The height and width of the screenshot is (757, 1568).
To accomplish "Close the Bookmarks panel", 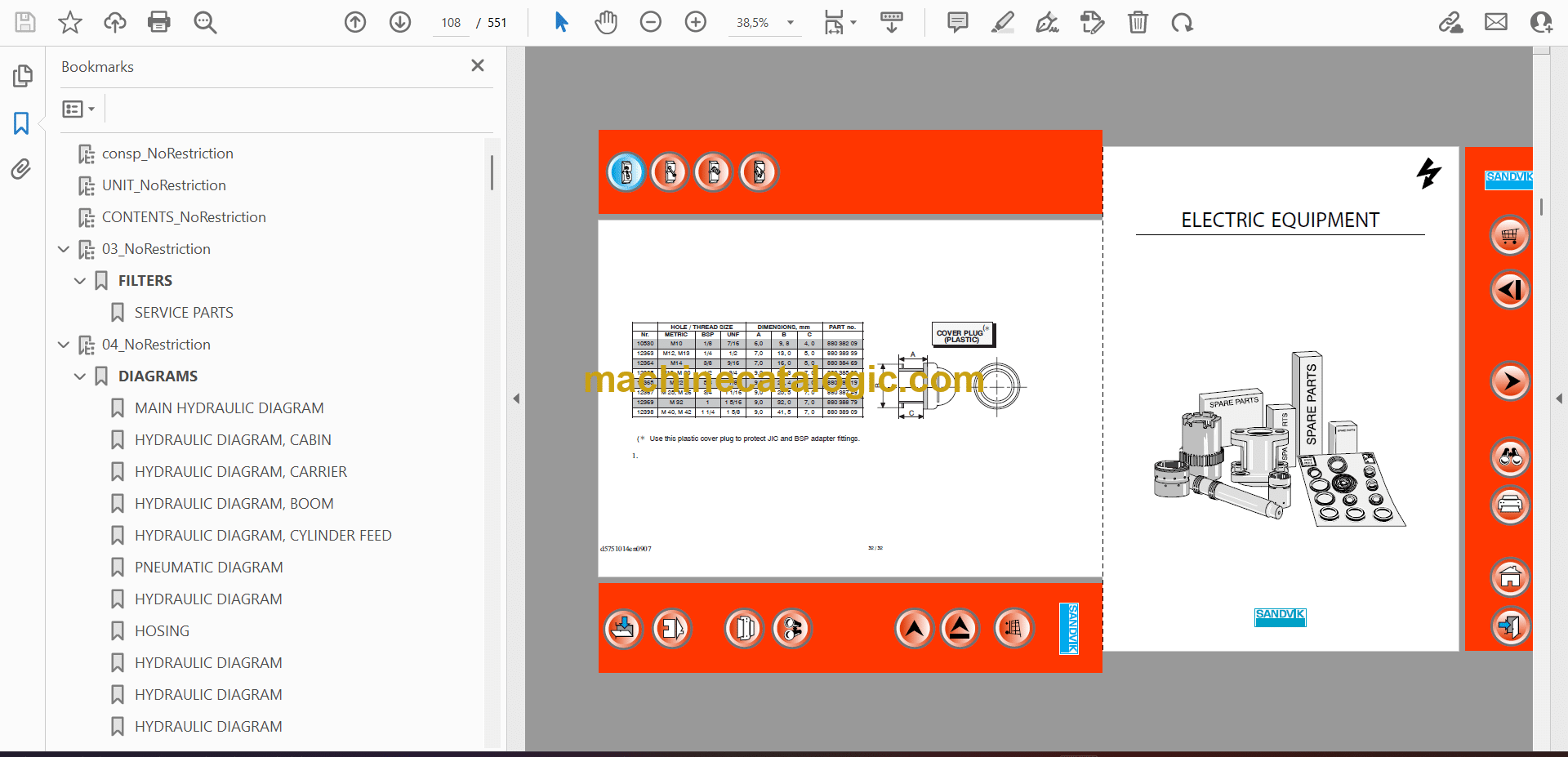I will (478, 65).
